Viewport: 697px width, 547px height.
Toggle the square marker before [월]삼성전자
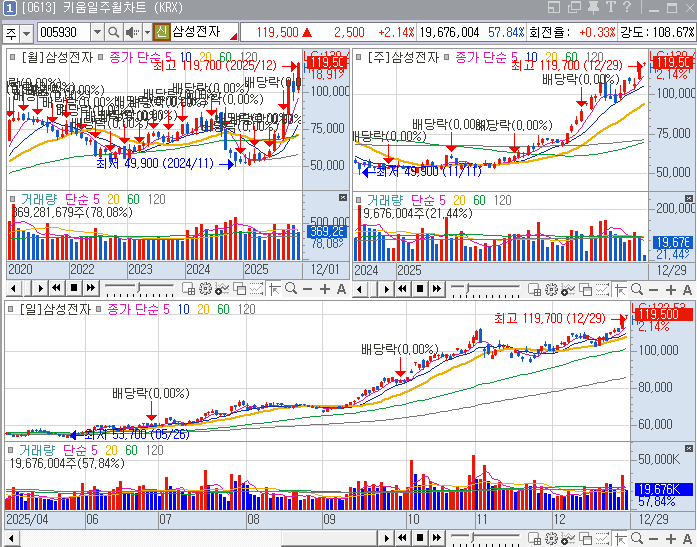(13, 57)
